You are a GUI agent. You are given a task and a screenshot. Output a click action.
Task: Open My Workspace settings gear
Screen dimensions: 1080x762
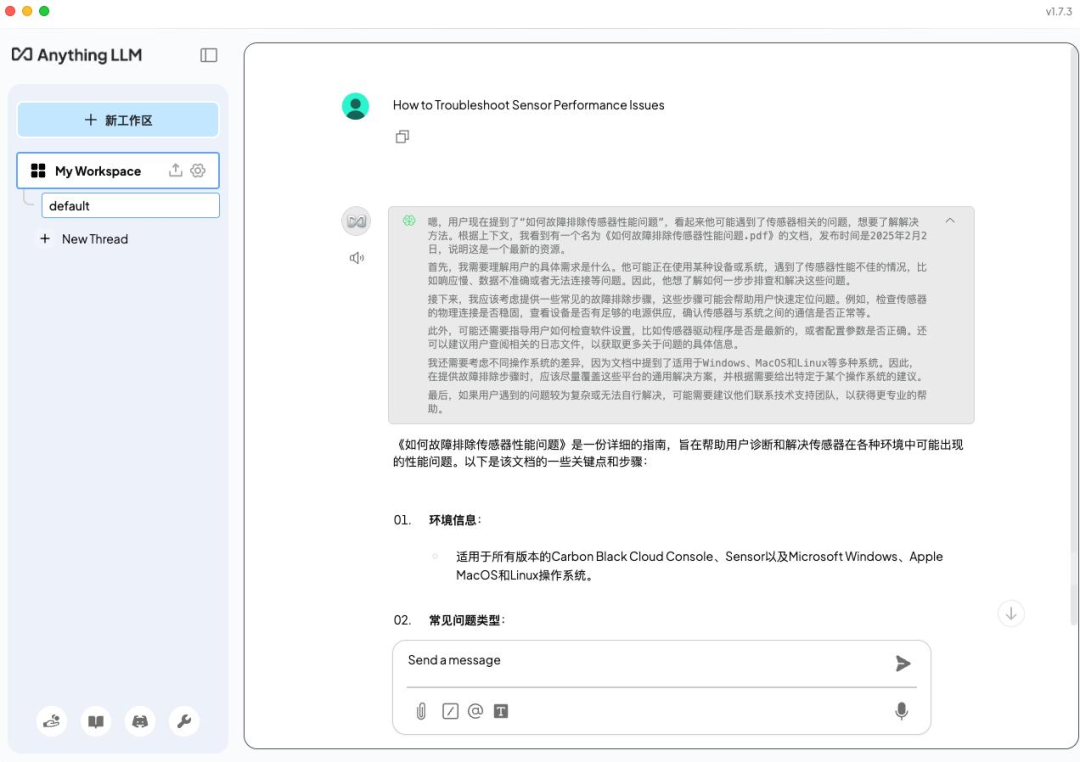[x=198, y=170]
